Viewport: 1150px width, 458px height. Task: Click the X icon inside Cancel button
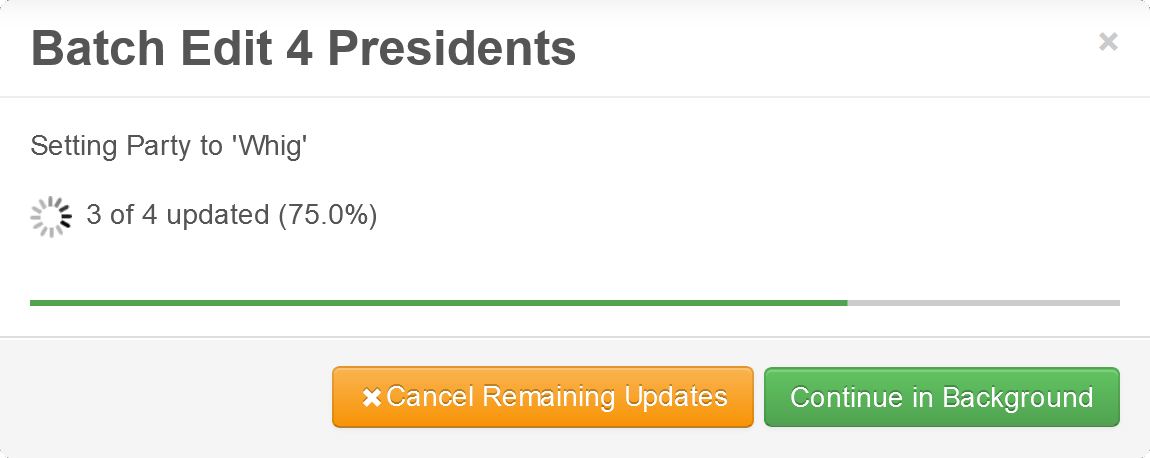tap(371, 398)
